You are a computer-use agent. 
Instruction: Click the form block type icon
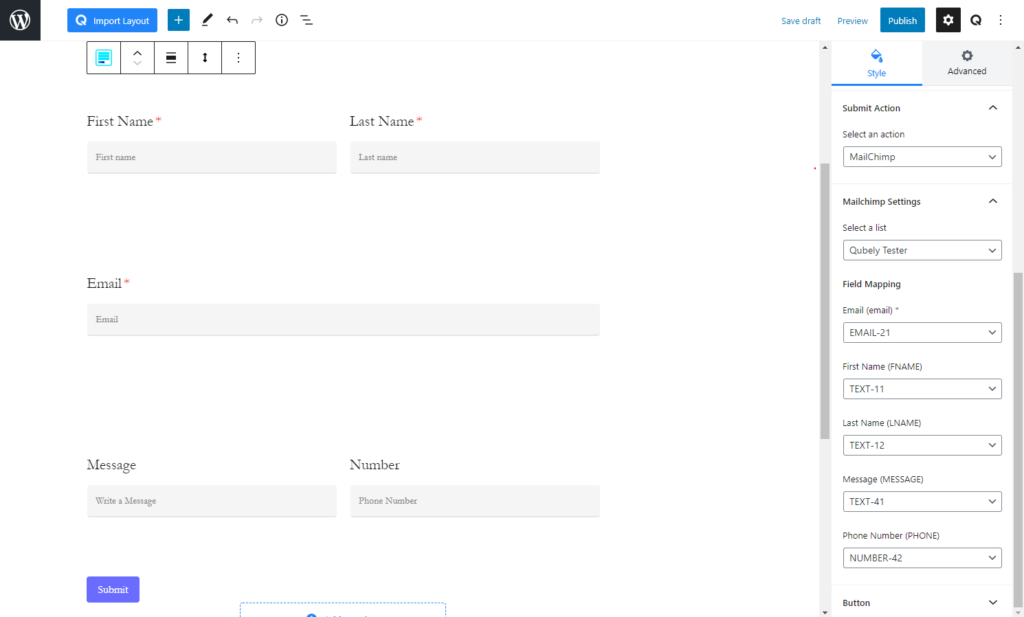coord(104,57)
